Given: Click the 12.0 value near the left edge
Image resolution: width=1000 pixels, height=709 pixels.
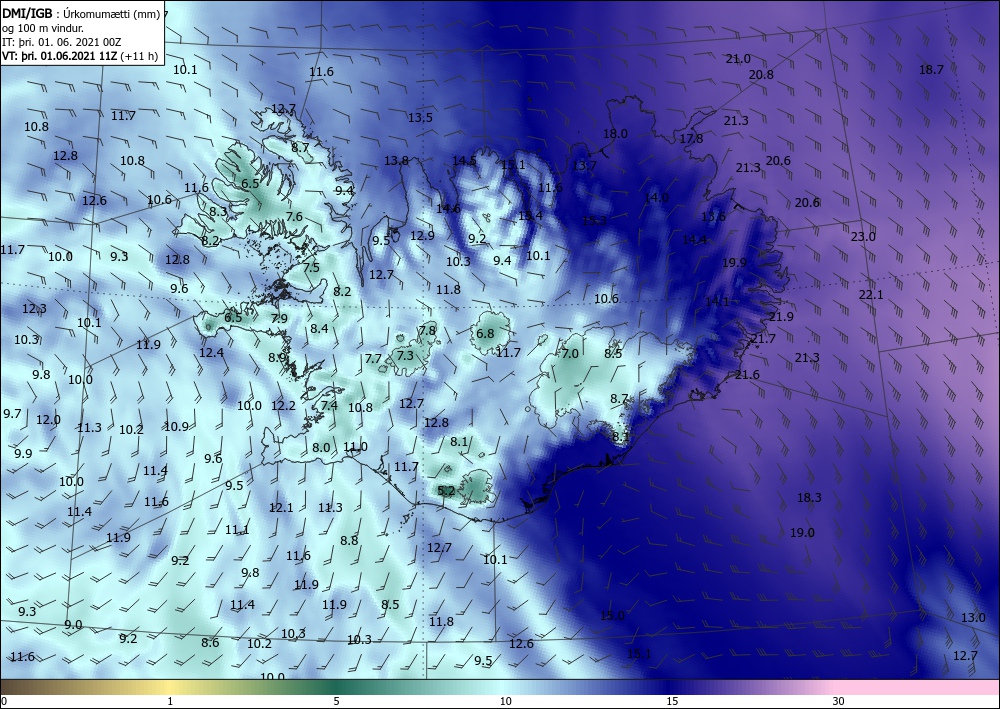Looking at the screenshot, I should tap(48, 420).
